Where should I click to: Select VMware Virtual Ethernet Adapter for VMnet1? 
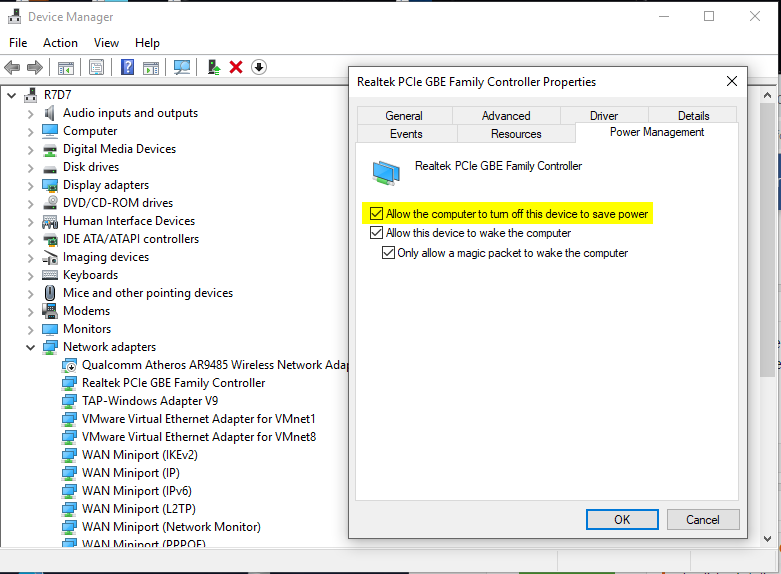coord(199,419)
